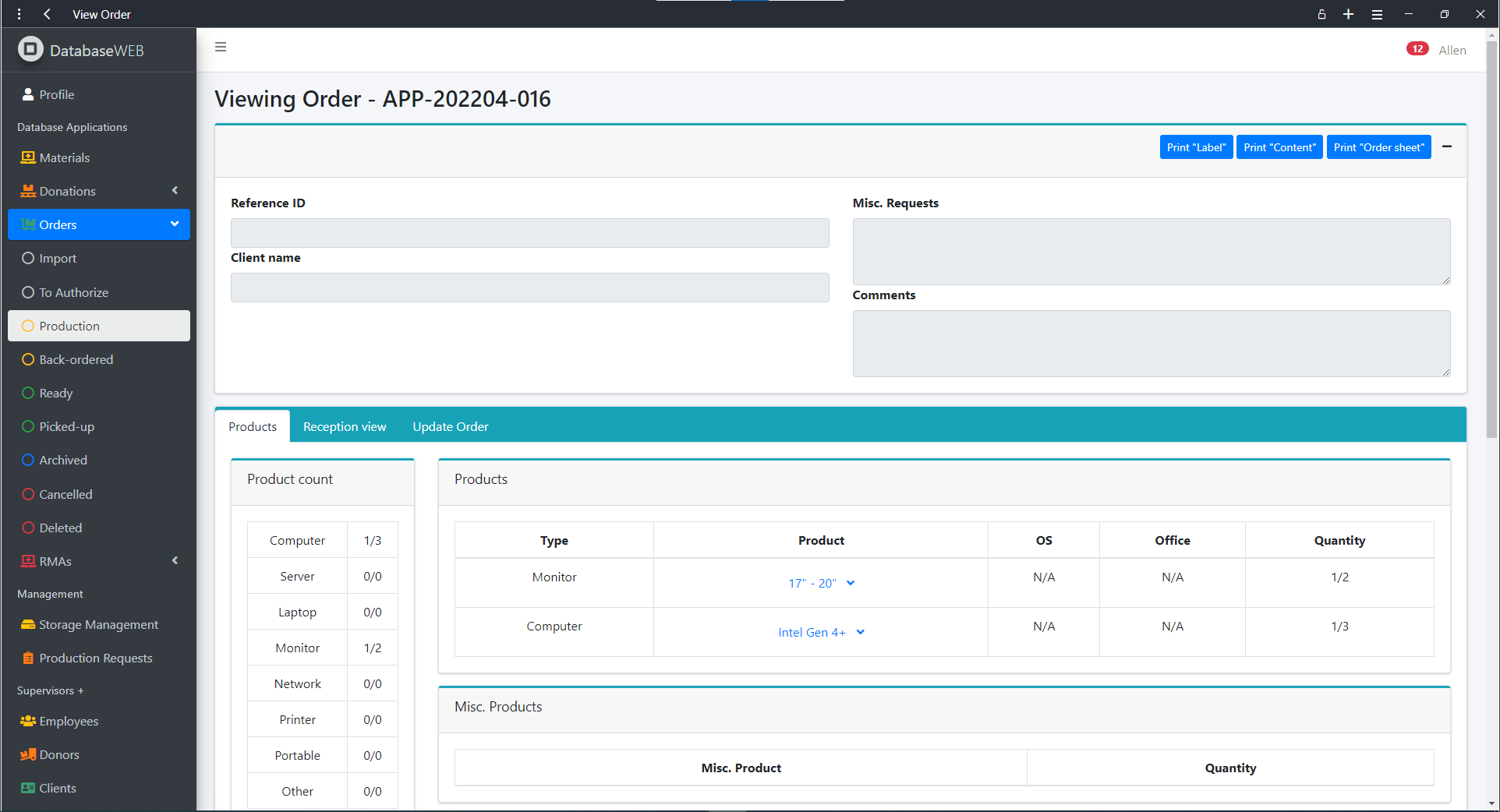Click the Misc. Requests text area
Image resolution: width=1500 pixels, height=812 pixels.
pyautogui.click(x=1152, y=252)
